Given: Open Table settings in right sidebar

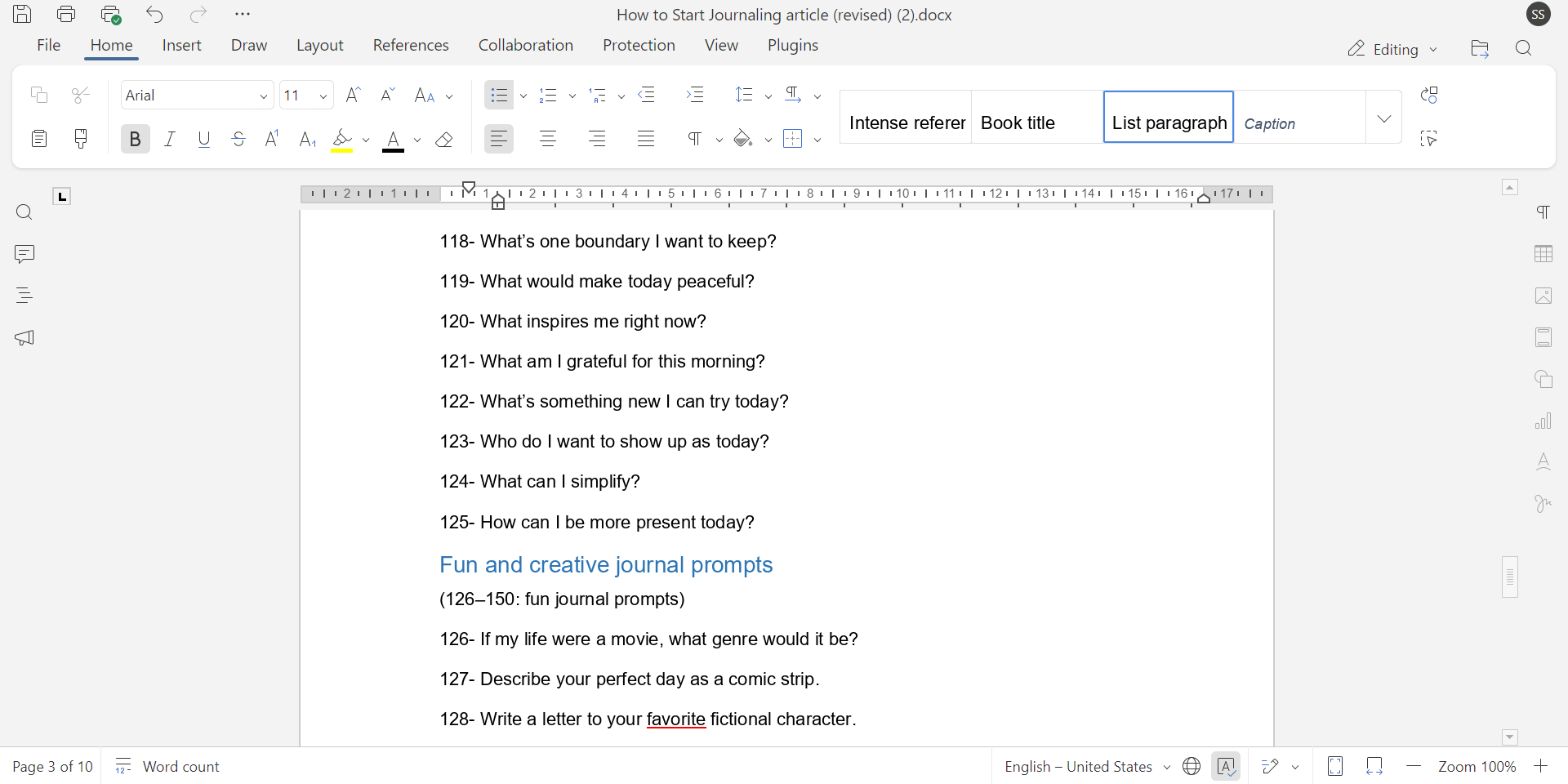Looking at the screenshot, I should [1543, 254].
